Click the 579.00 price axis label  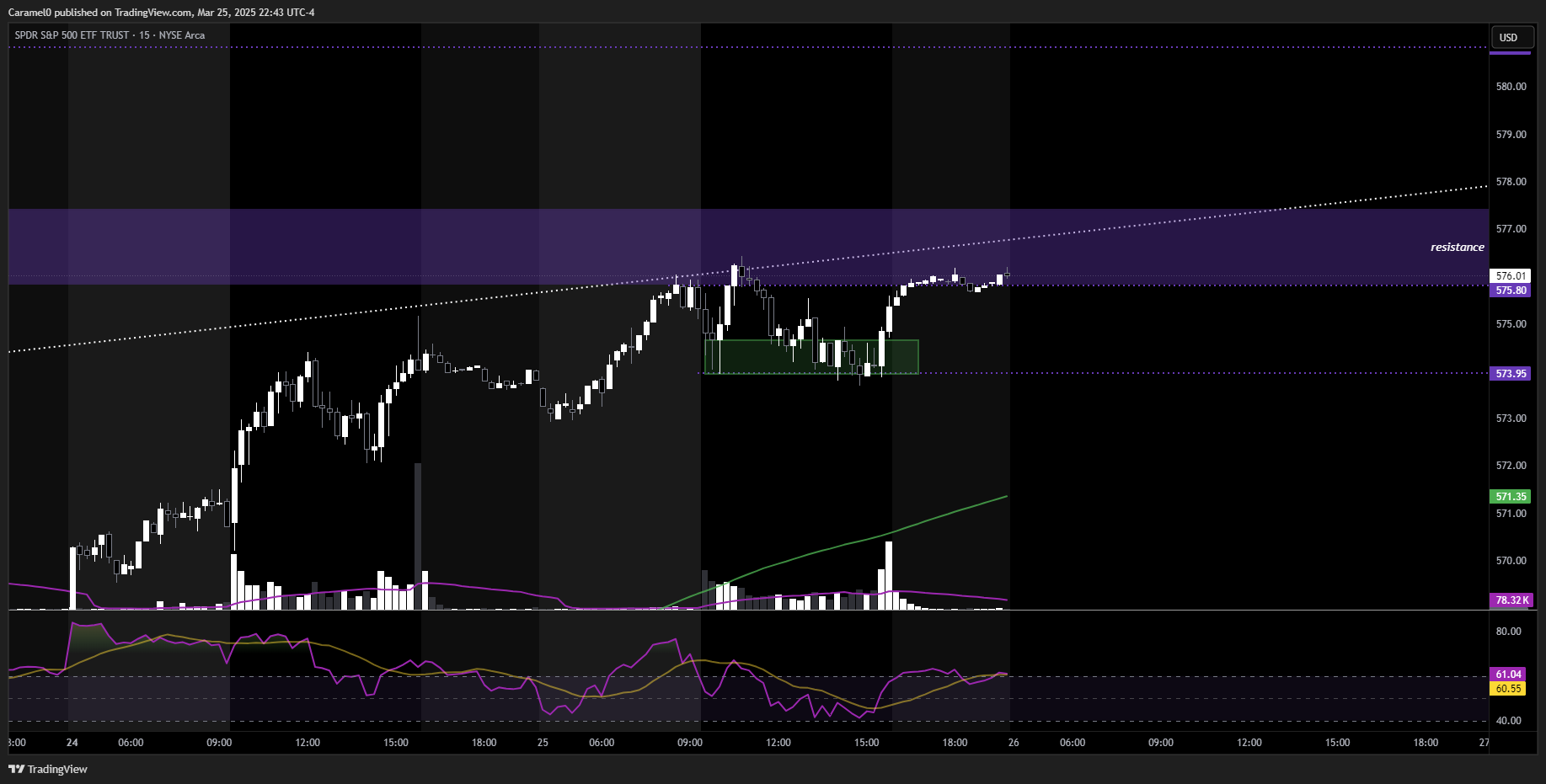click(1511, 135)
